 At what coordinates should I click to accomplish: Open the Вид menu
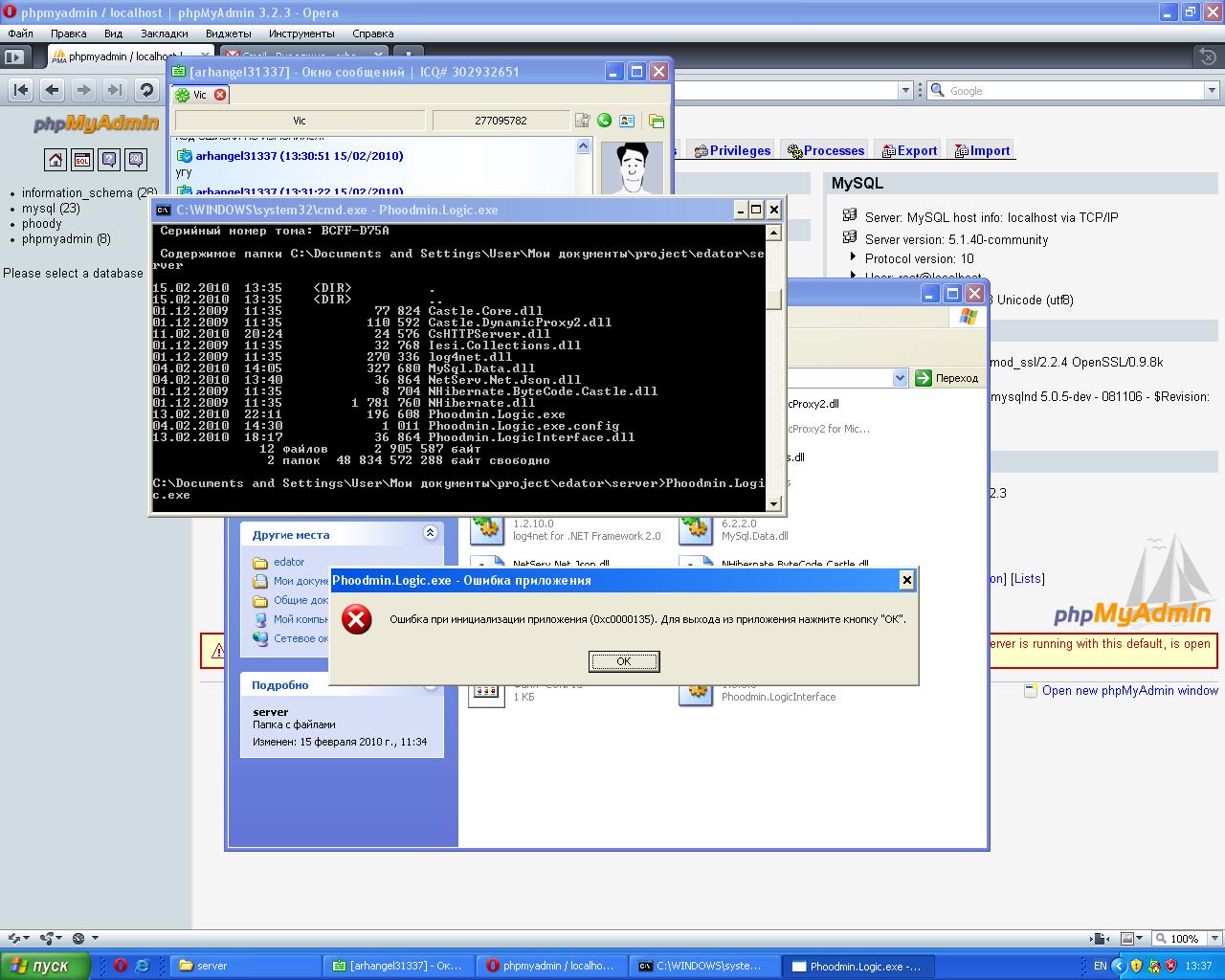point(113,33)
